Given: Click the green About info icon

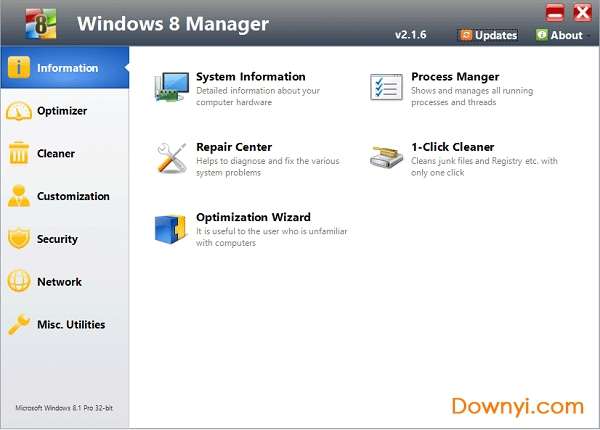Looking at the screenshot, I should point(541,35).
